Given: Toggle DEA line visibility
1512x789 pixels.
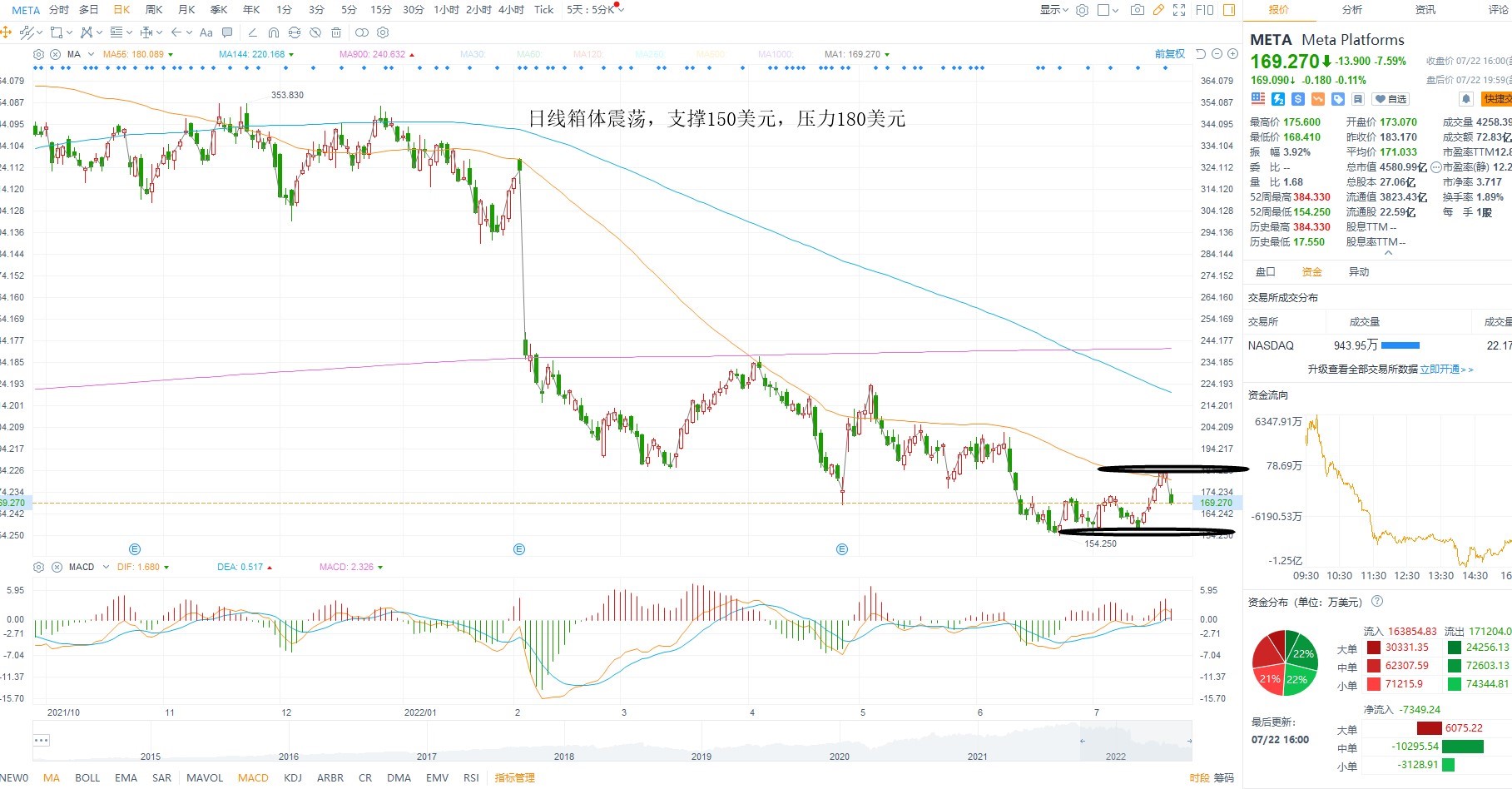Looking at the screenshot, I should point(240,567).
